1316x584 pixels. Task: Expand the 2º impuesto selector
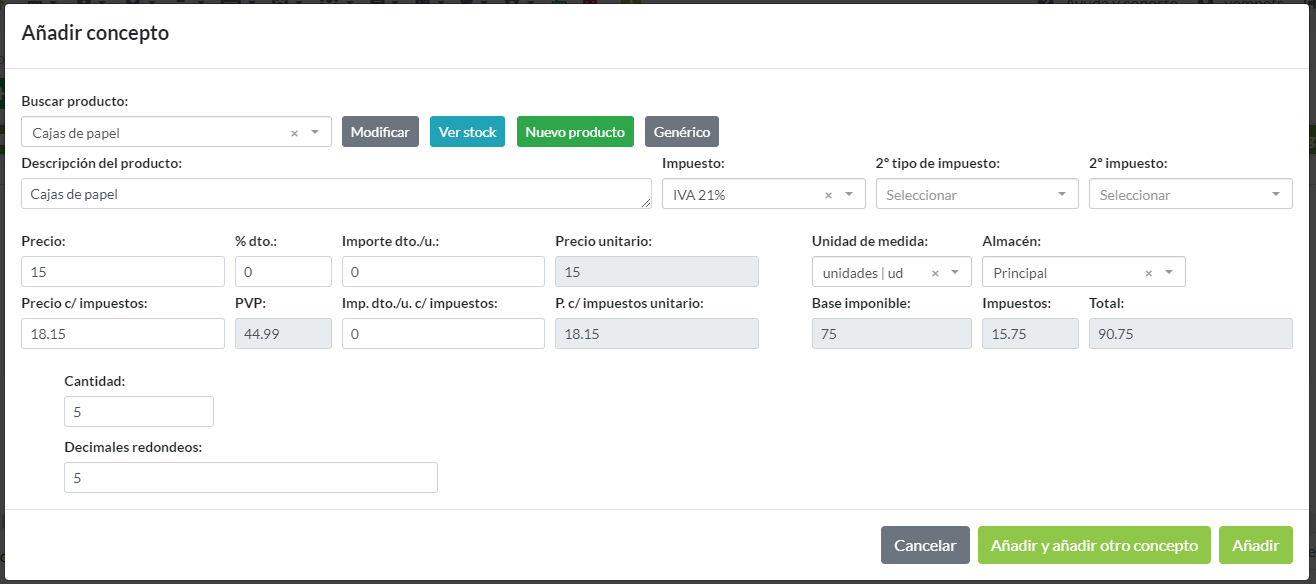tap(1275, 195)
